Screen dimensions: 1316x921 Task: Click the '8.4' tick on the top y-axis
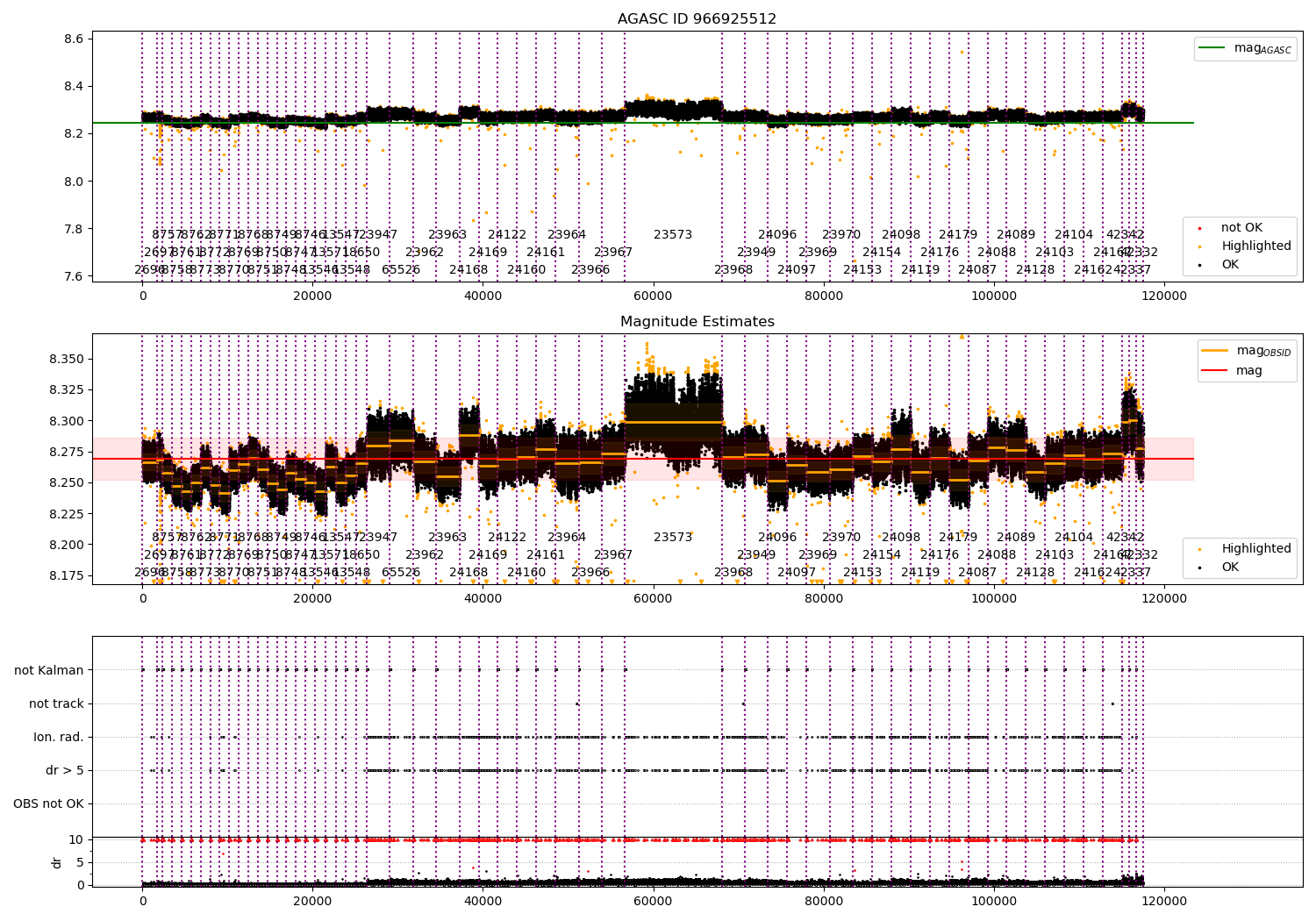[74, 86]
